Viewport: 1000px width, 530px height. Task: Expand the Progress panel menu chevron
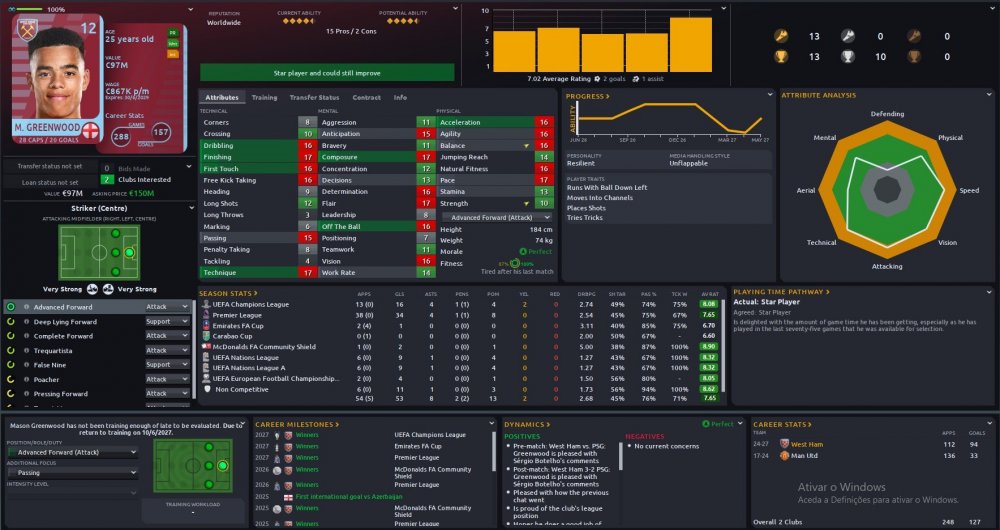770,94
